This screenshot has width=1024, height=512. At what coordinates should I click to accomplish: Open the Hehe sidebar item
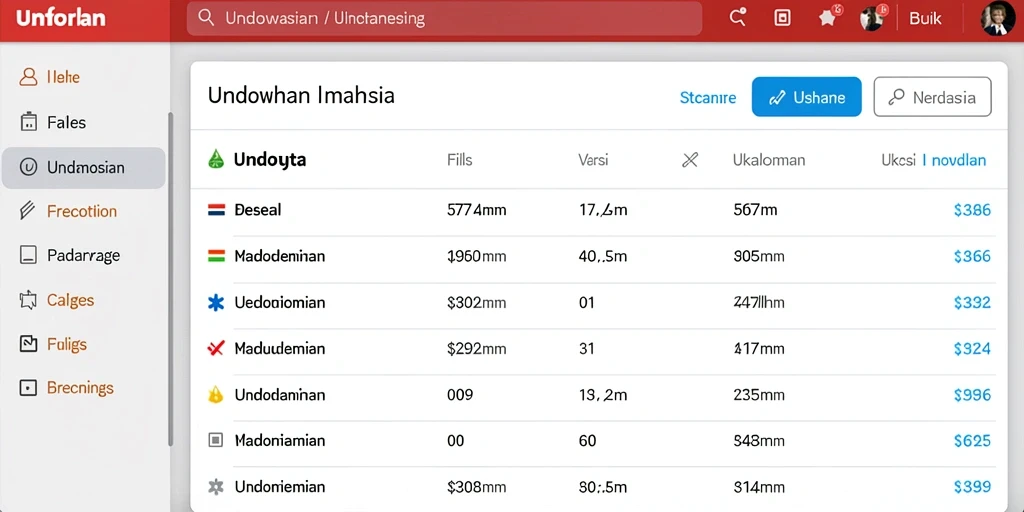[63, 77]
